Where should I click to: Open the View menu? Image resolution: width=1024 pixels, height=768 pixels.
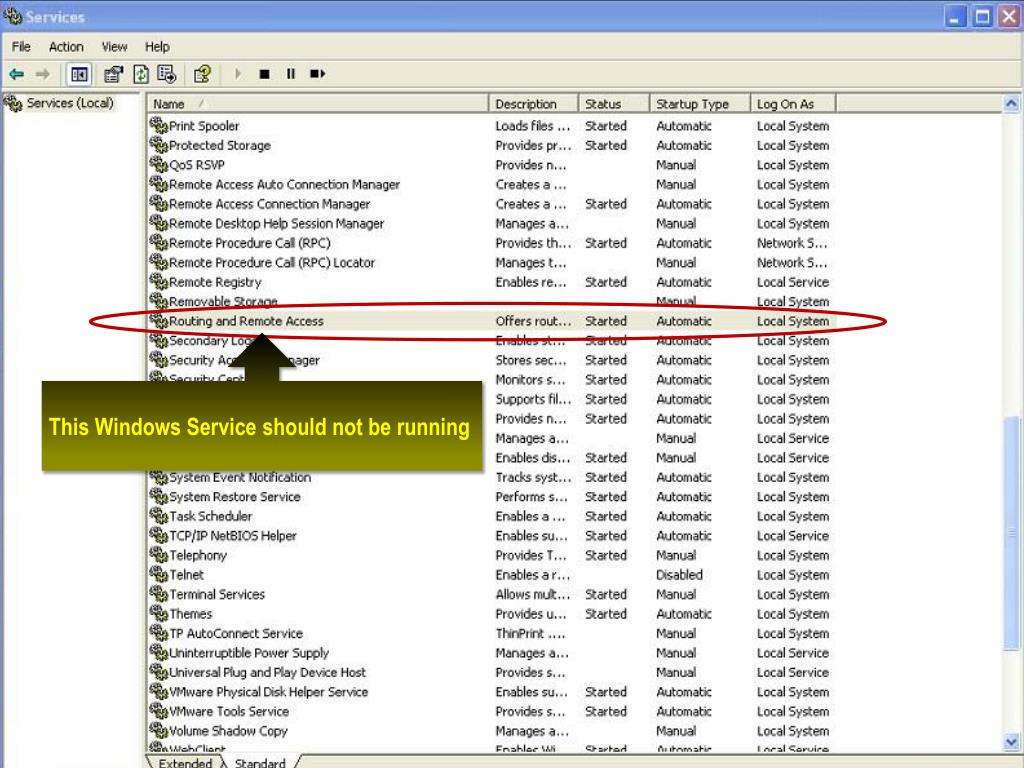[114, 47]
